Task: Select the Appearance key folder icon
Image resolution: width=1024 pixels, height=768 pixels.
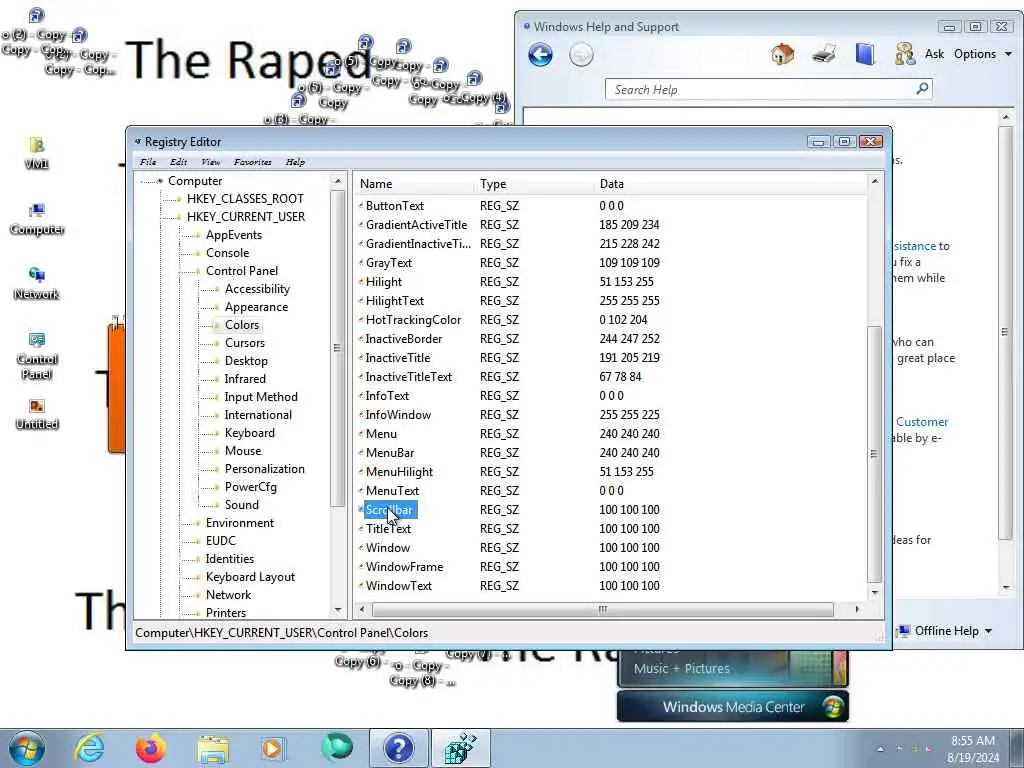Action: tap(217, 307)
